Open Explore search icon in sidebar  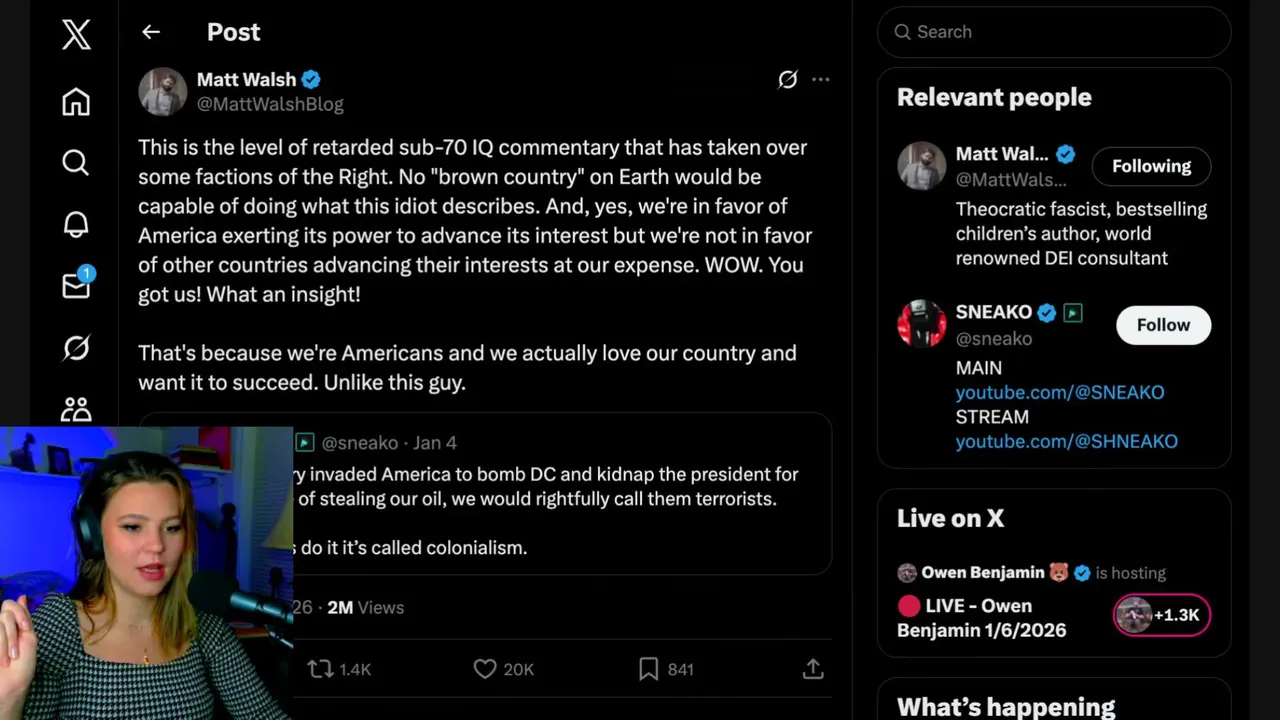point(76,163)
